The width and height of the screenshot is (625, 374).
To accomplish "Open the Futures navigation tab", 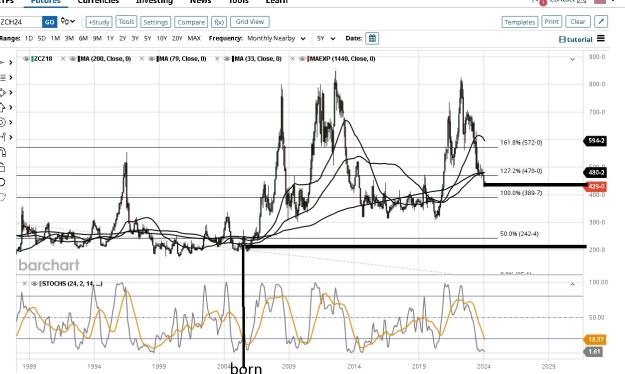I will (x=45, y=2).
